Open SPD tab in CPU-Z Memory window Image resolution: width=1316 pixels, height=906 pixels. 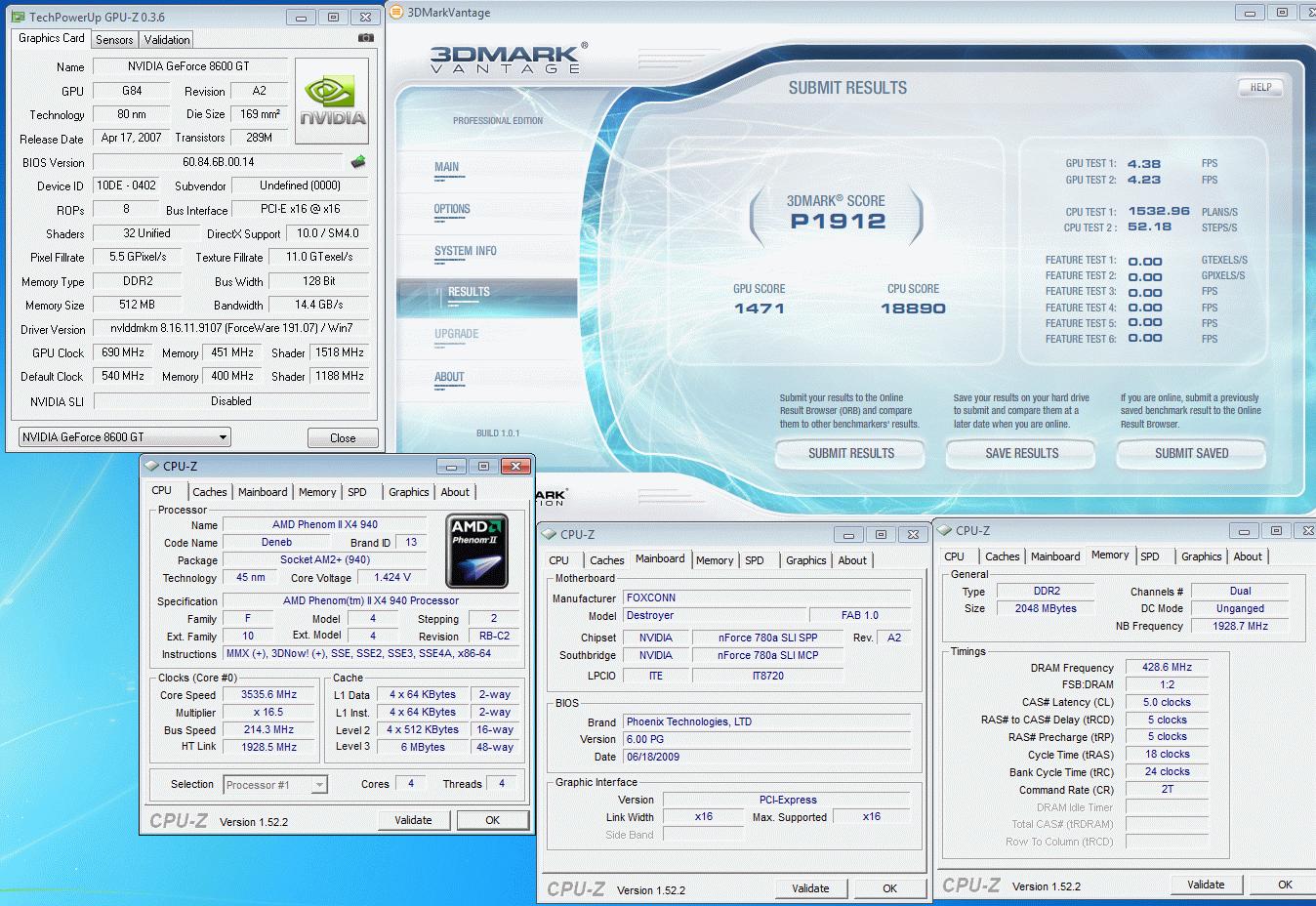click(1150, 556)
